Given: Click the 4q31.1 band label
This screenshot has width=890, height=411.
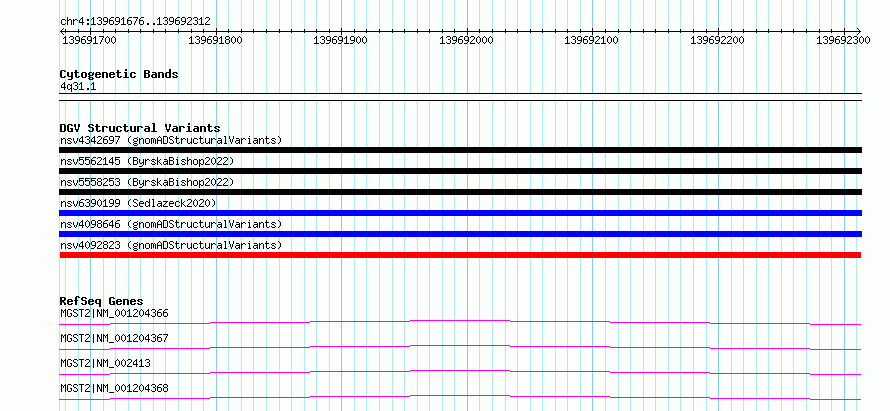Looking at the screenshot, I should point(78,87).
